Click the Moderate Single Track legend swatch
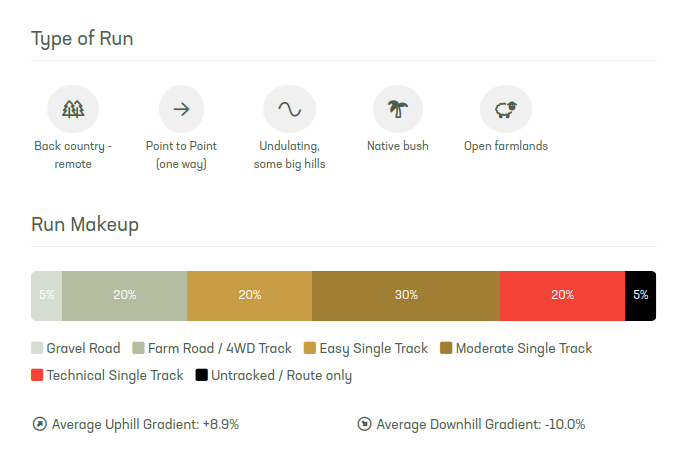The image size is (690, 460). click(x=446, y=348)
